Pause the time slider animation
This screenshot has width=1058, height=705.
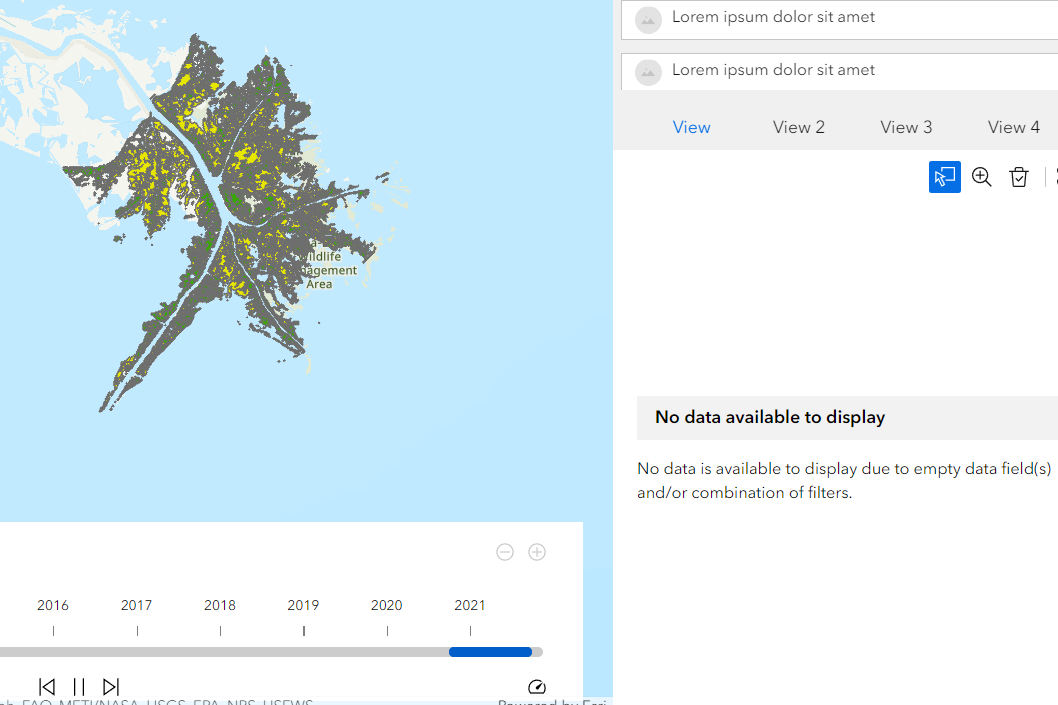point(79,686)
